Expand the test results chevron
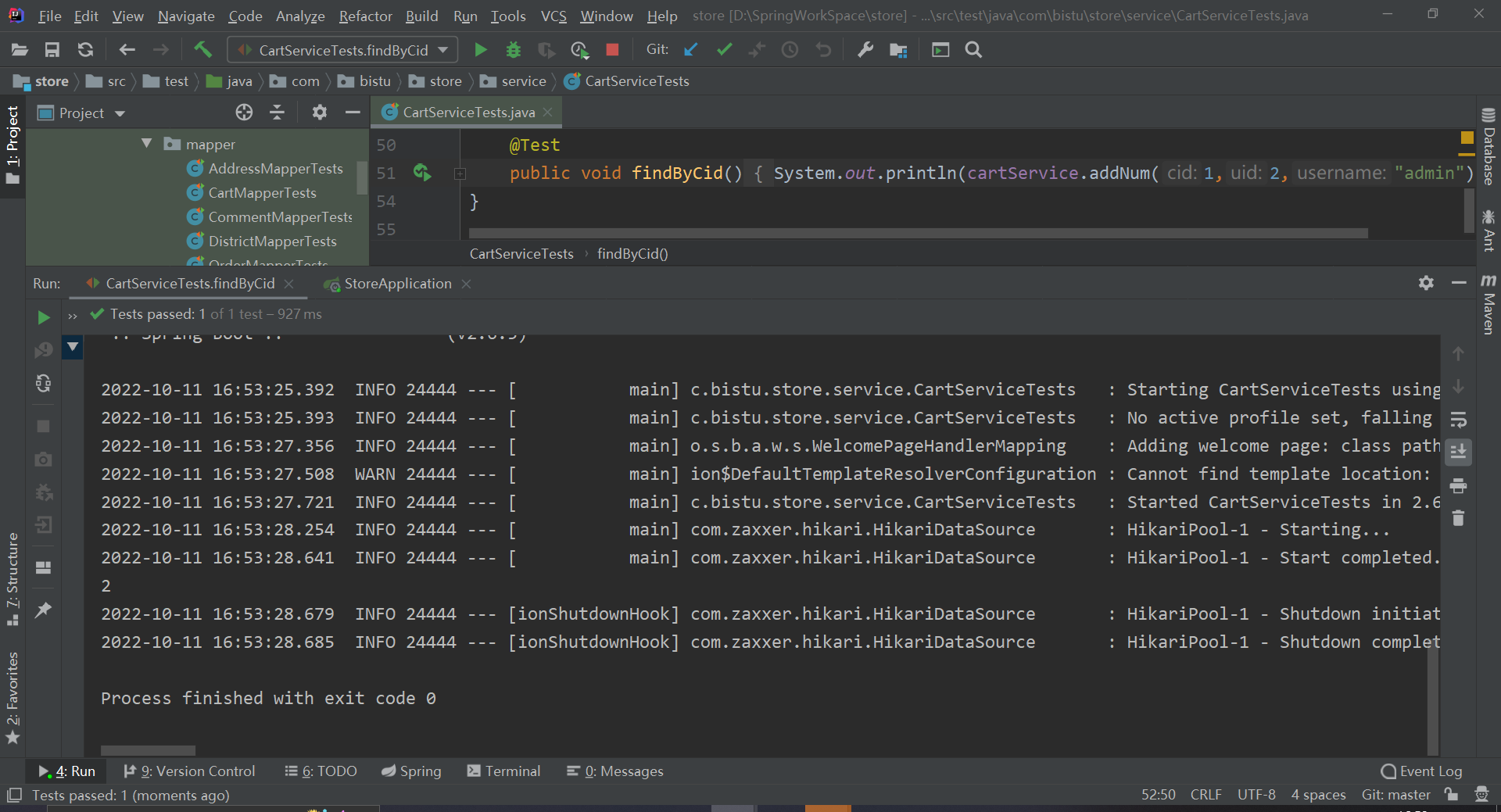Viewport: 1501px width, 812px height. (73, 316)
